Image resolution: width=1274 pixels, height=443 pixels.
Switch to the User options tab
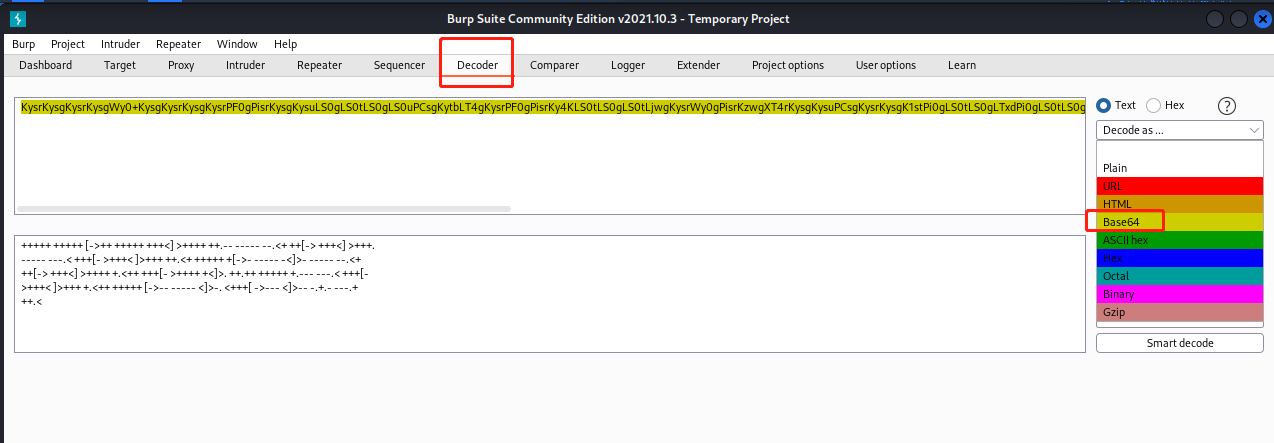tap(886, 65)
